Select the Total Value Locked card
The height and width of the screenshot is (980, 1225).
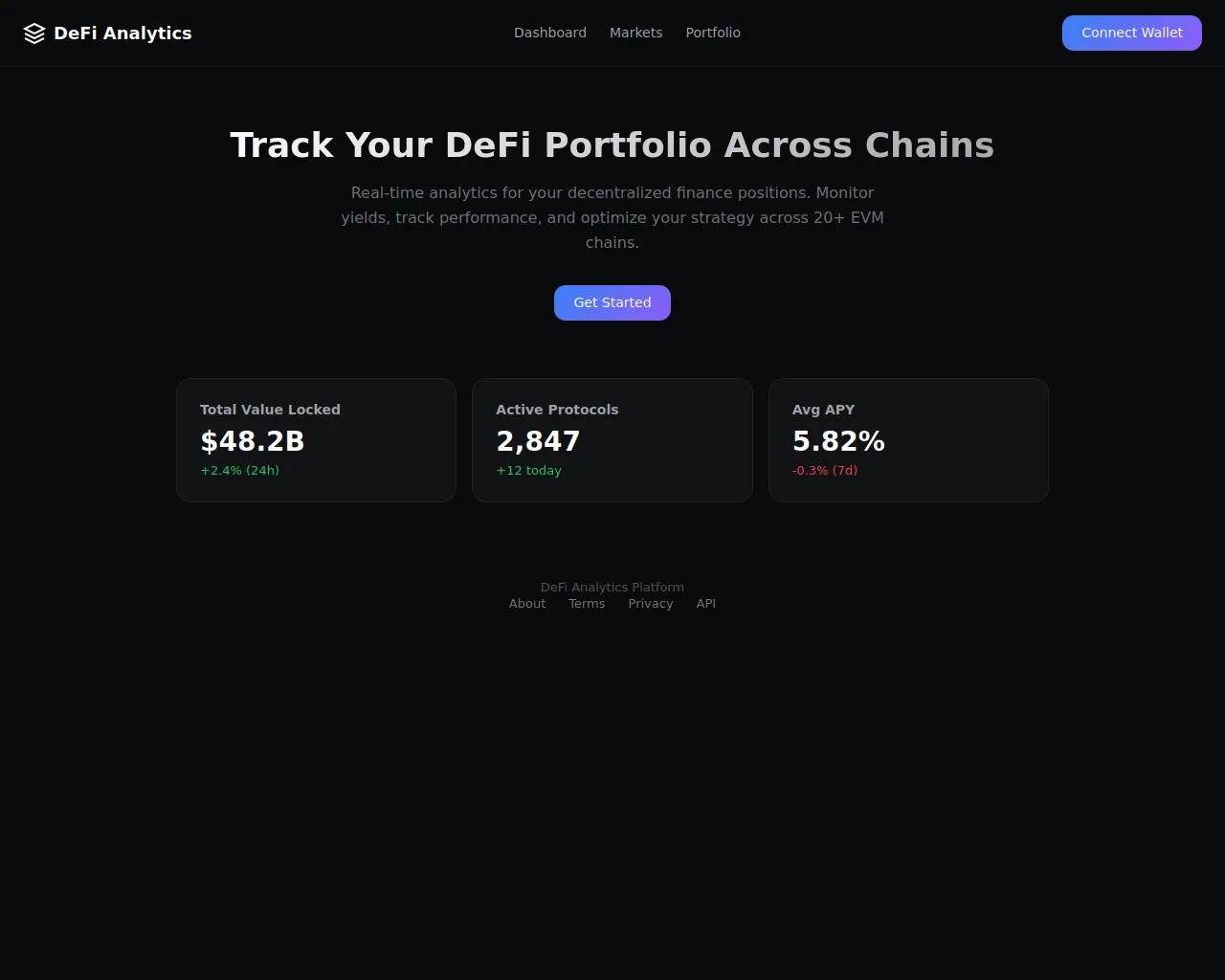coord(317,440)
